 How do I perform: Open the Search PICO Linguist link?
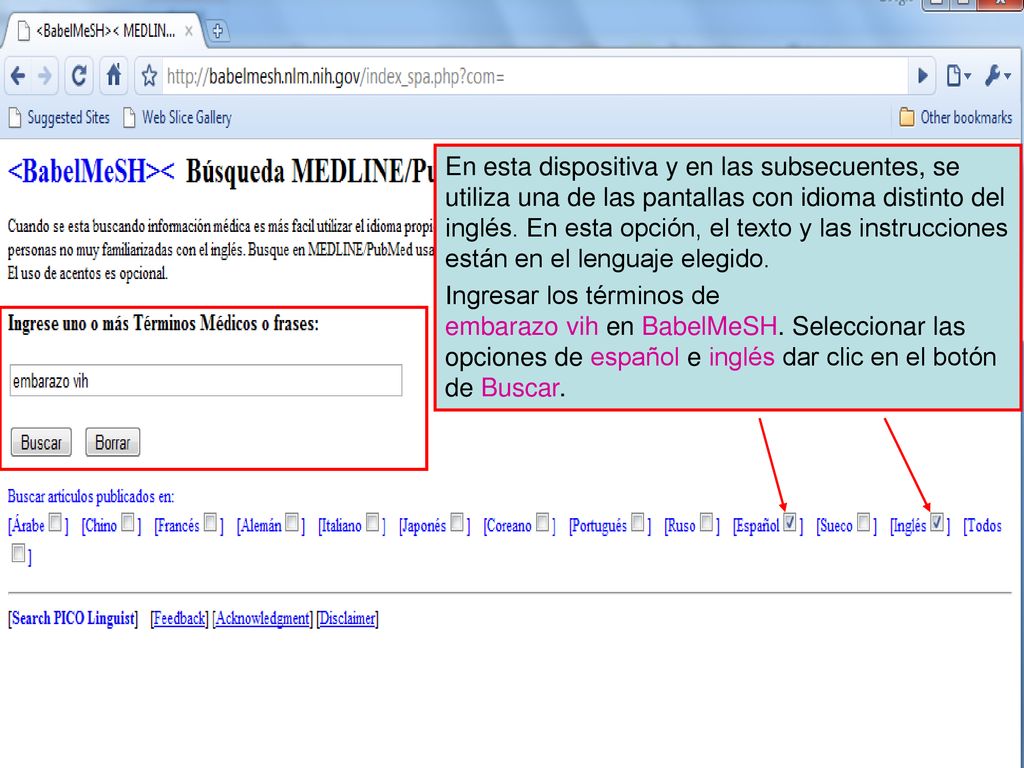[x=73, y=618]
